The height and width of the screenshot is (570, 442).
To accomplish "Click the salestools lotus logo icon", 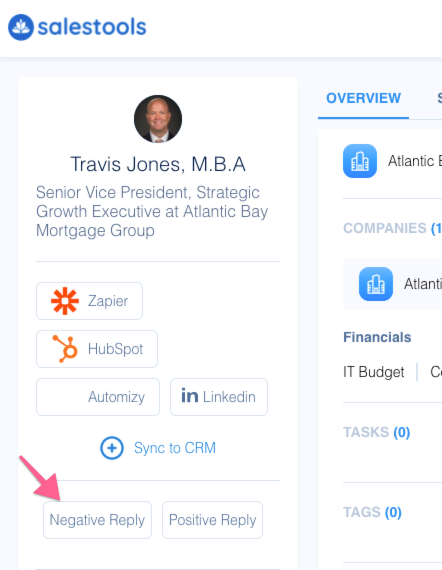I will pos(21,27).
